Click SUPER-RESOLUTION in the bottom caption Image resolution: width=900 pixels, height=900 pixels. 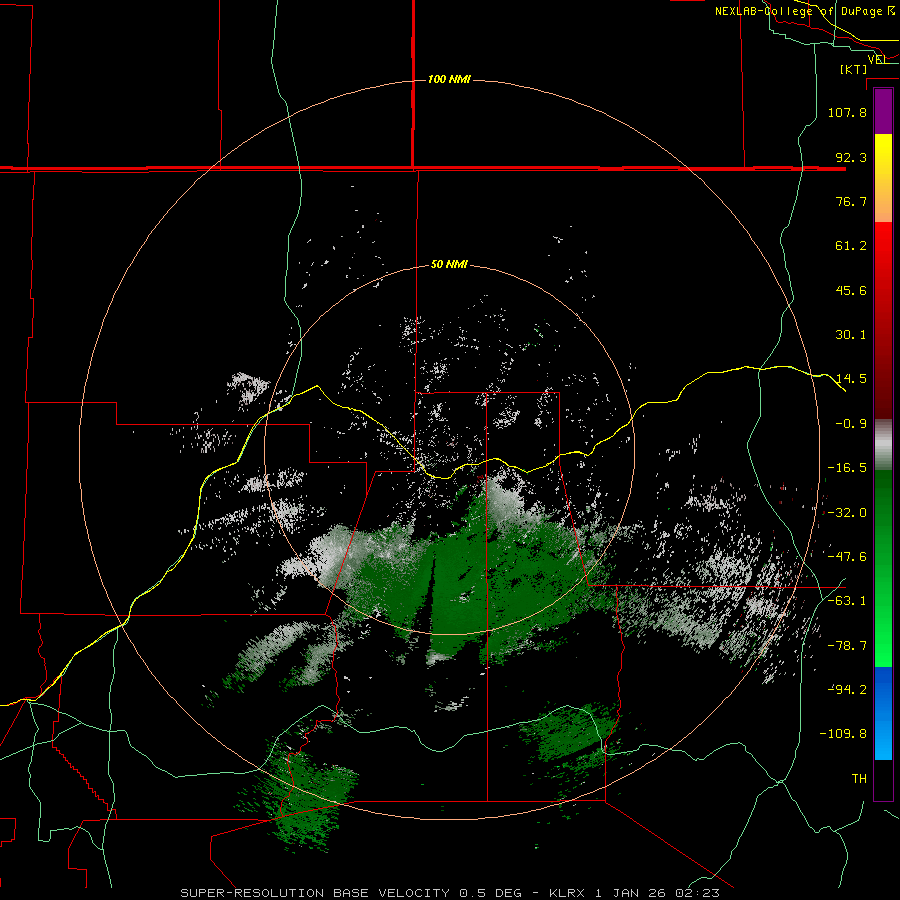[252, 893]
